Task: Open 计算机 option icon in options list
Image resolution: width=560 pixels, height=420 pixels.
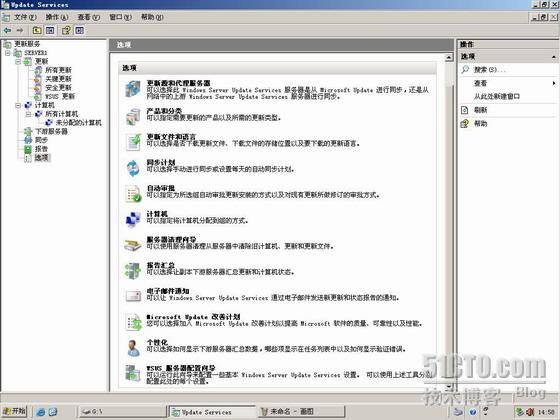Action: point(133,219)
